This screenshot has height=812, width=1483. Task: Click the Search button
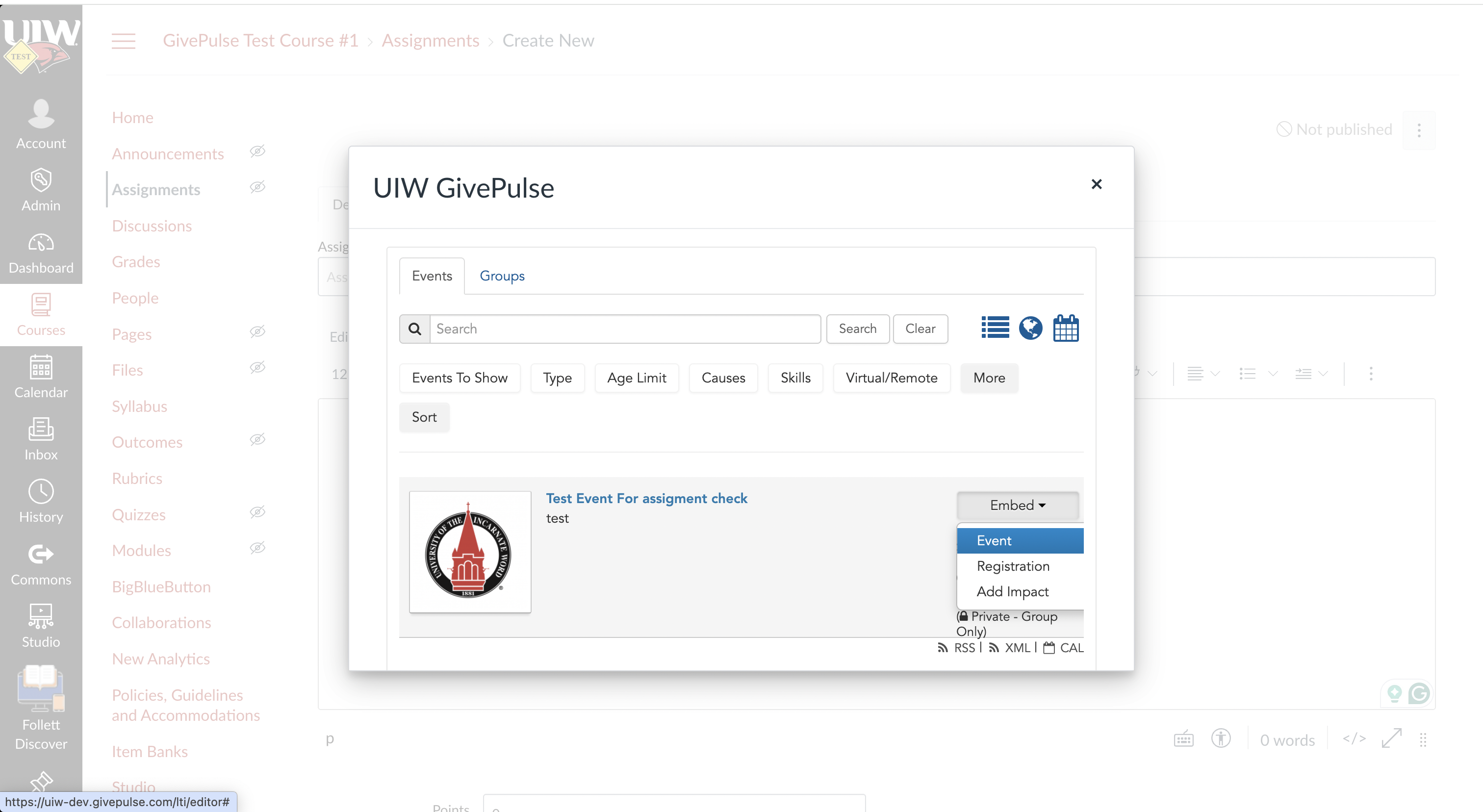click(x=857, y=329)
